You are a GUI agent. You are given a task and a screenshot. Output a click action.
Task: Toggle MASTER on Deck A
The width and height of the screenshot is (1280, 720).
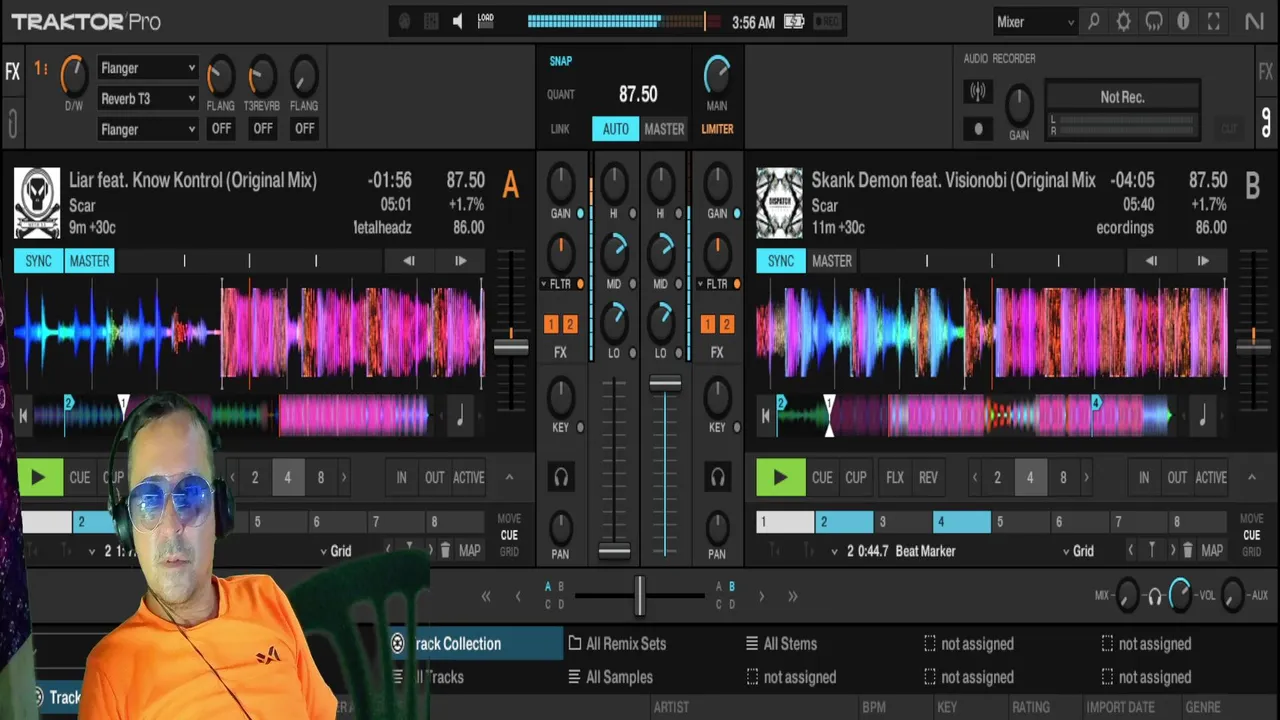(89, 261)
